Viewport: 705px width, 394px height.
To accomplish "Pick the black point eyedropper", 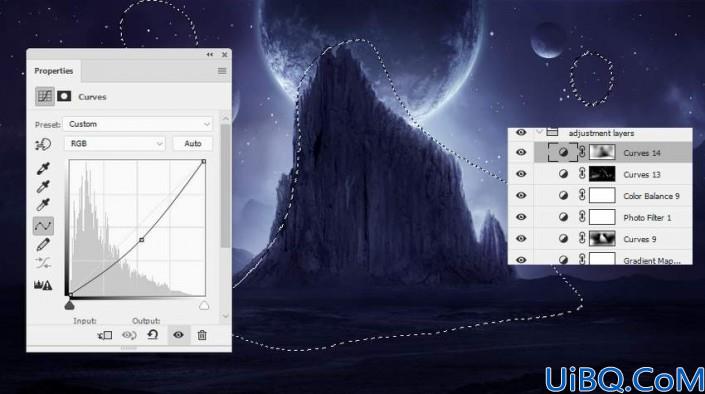I will coord(43,168).
